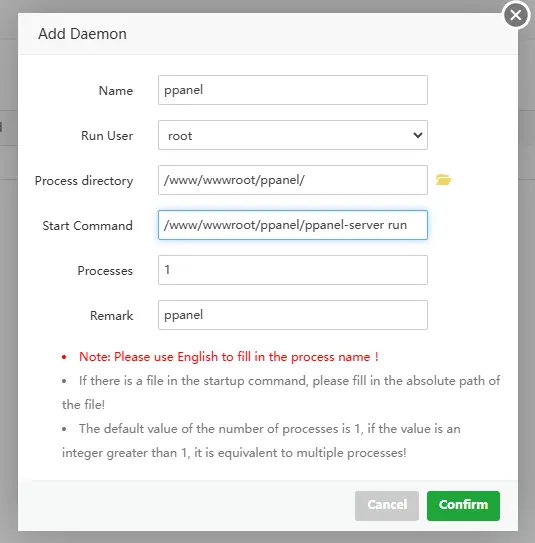Click the Start Command input field
Viewport: 535px width, 543px height.
click(x=293, y=225)
